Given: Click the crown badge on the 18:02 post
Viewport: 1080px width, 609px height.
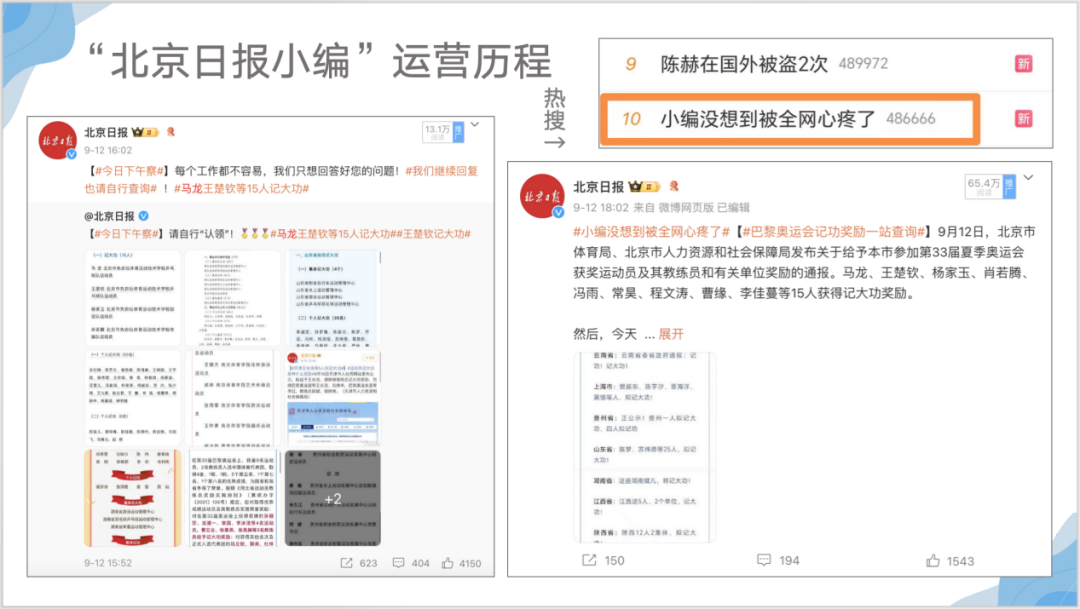Looking at the screenshot, I should (x=644, y=186).
